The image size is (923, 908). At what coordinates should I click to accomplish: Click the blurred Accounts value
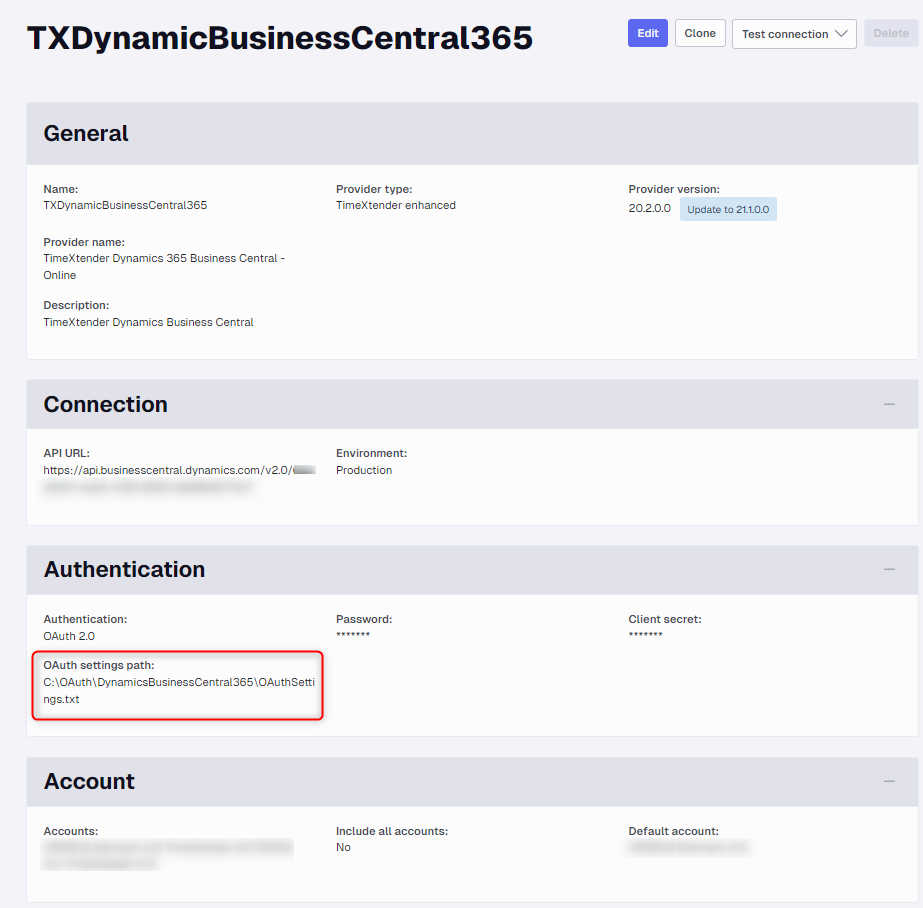click(167, 855)
